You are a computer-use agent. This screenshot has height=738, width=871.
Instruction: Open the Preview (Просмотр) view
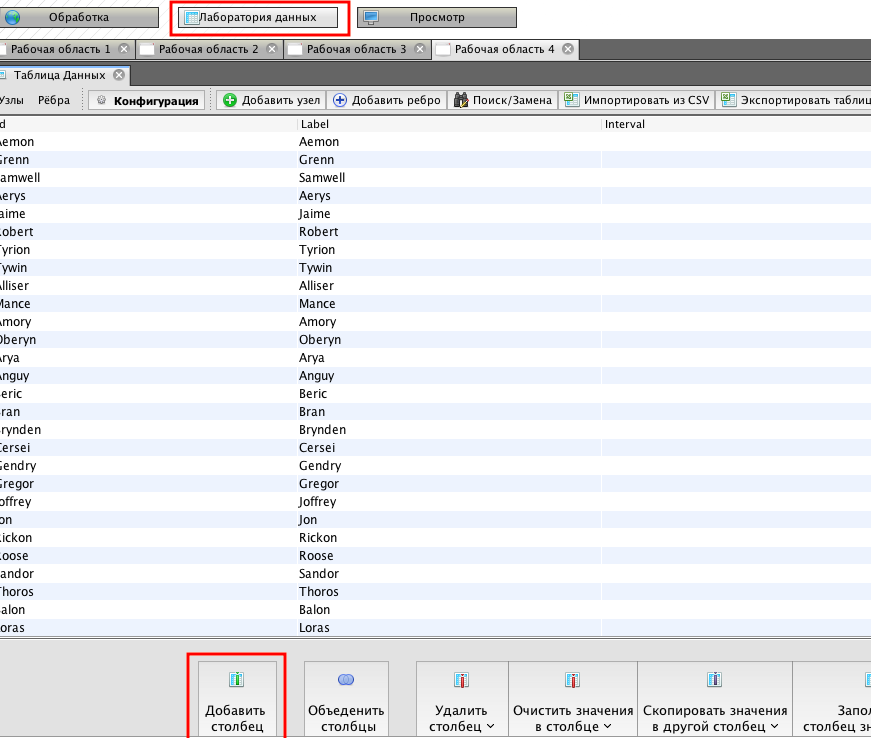point(437,17)
